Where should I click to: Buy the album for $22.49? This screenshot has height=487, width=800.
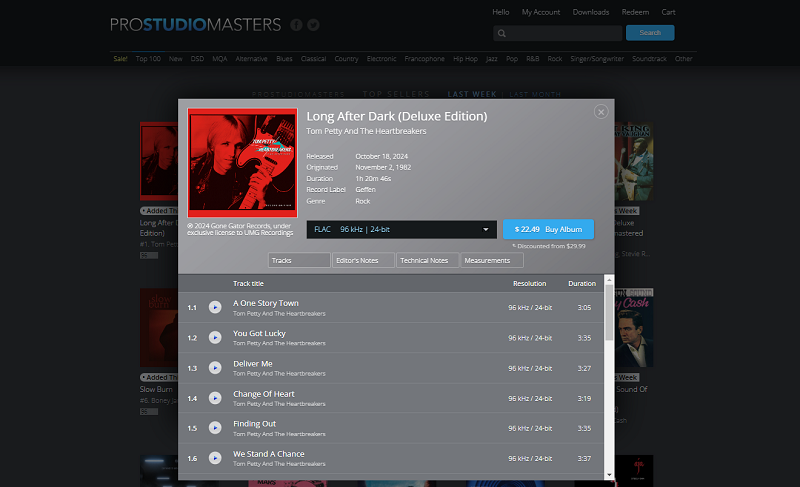click(x=548, y=229)
